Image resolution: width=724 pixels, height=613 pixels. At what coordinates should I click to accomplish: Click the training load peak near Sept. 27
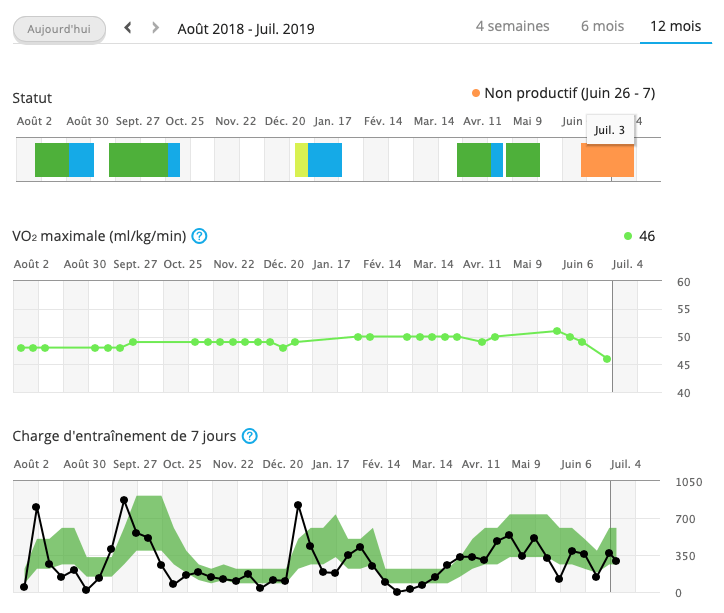tap(124, 500)
